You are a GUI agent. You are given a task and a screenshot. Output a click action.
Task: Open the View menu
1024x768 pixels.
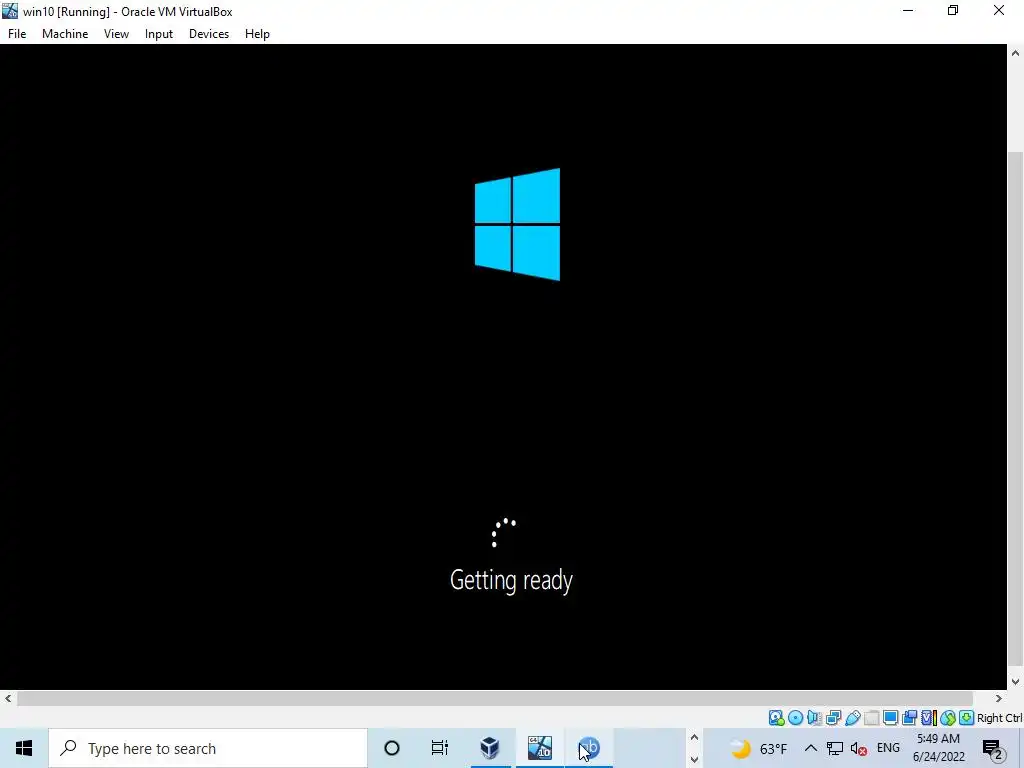pyautogui.click(x=116, y=34)
